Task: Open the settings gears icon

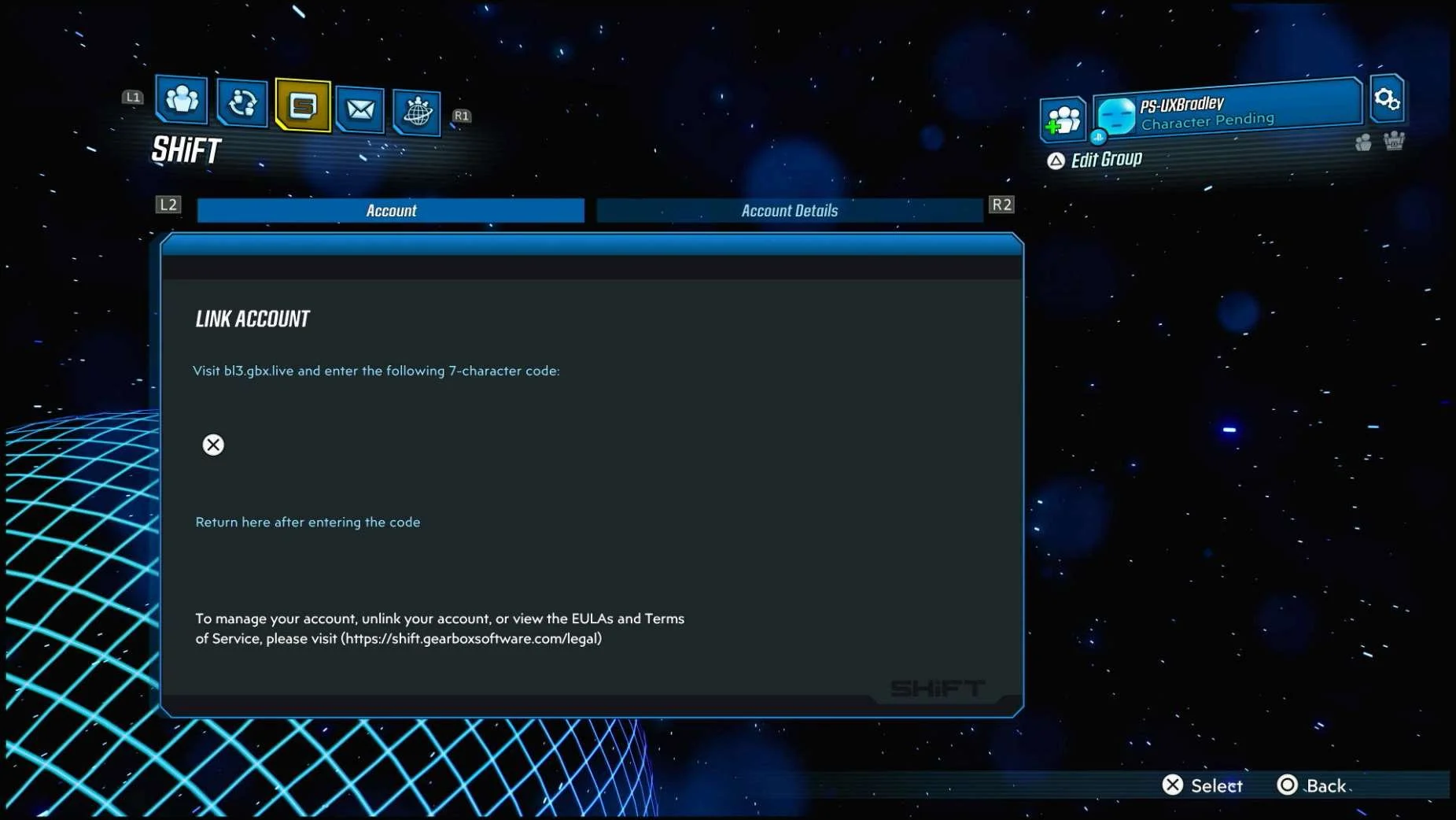Action: (x=1387, y=98)
